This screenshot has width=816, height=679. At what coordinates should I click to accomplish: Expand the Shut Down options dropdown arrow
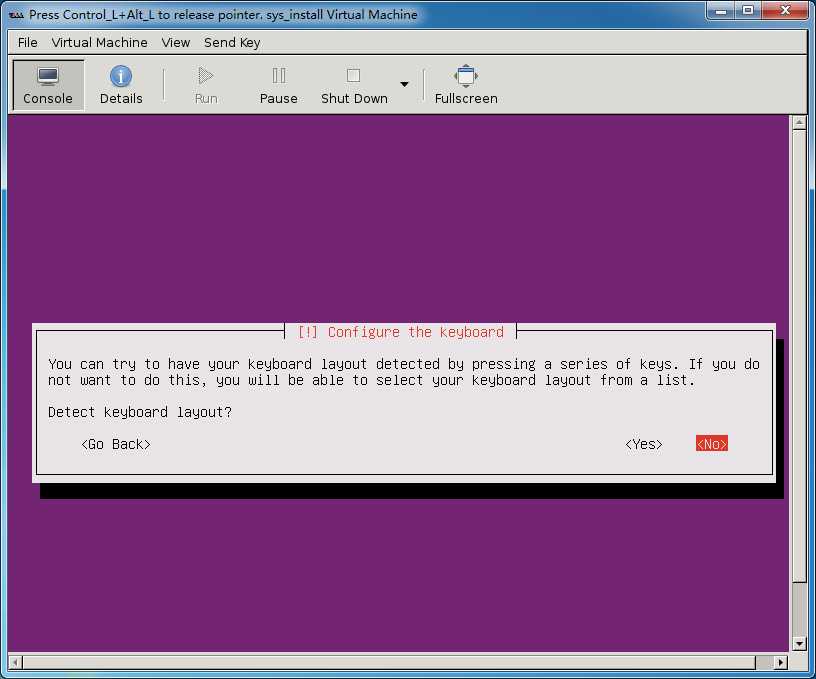(404, 84)
